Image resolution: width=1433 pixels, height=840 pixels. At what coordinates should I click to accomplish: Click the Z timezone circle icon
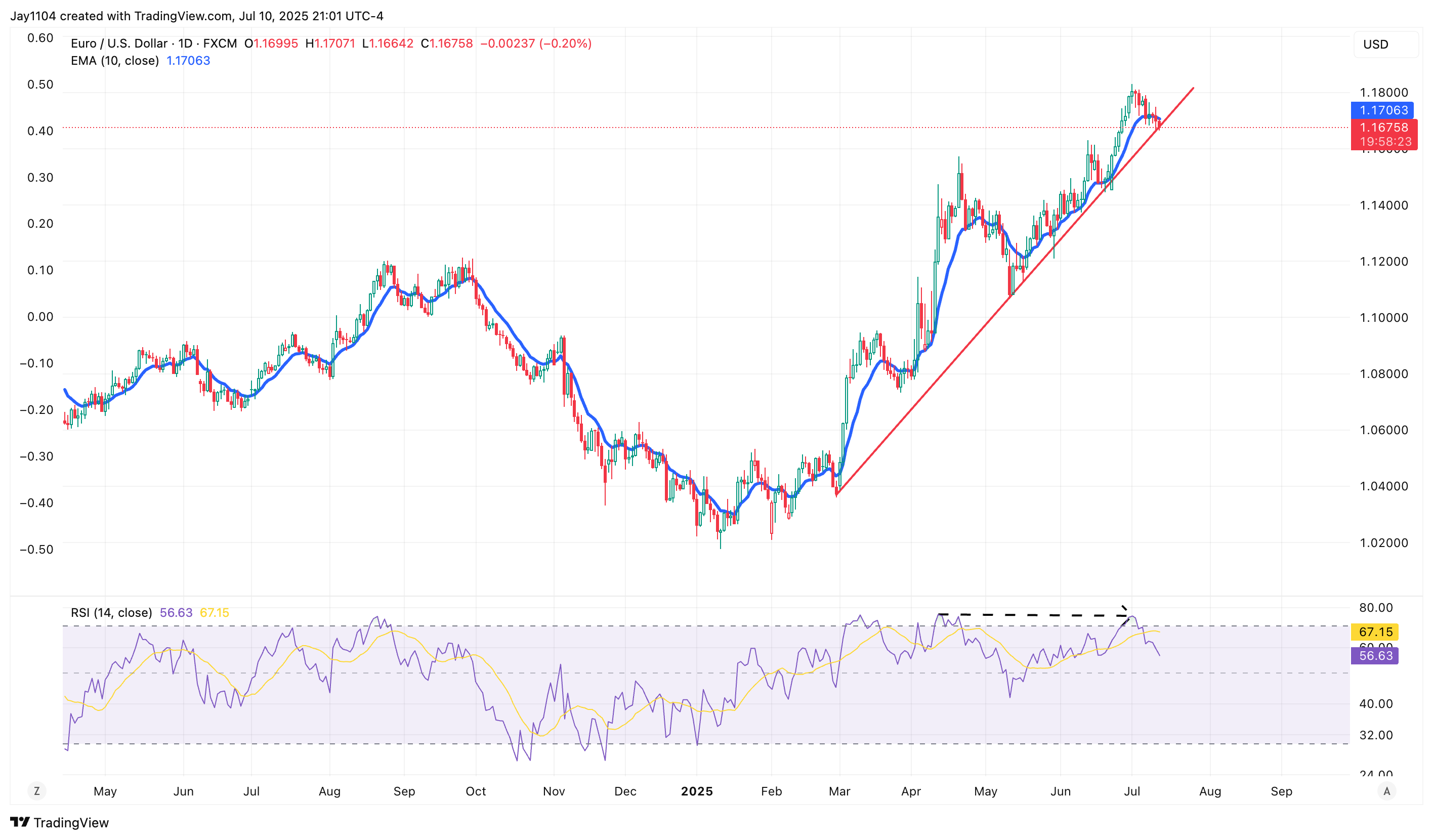click(x=37, y=791)
